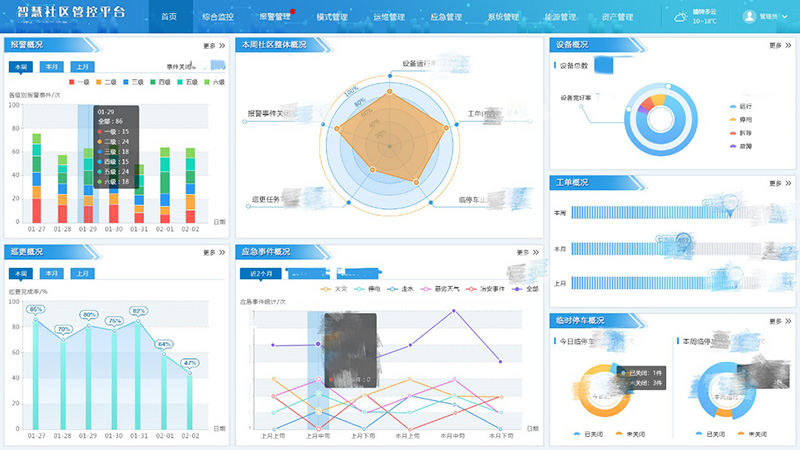Image resolution: width=800 pixels, height=450 pixels.
Task: Select 本月 in the 报警概况 panel
Action: point(52,67)
